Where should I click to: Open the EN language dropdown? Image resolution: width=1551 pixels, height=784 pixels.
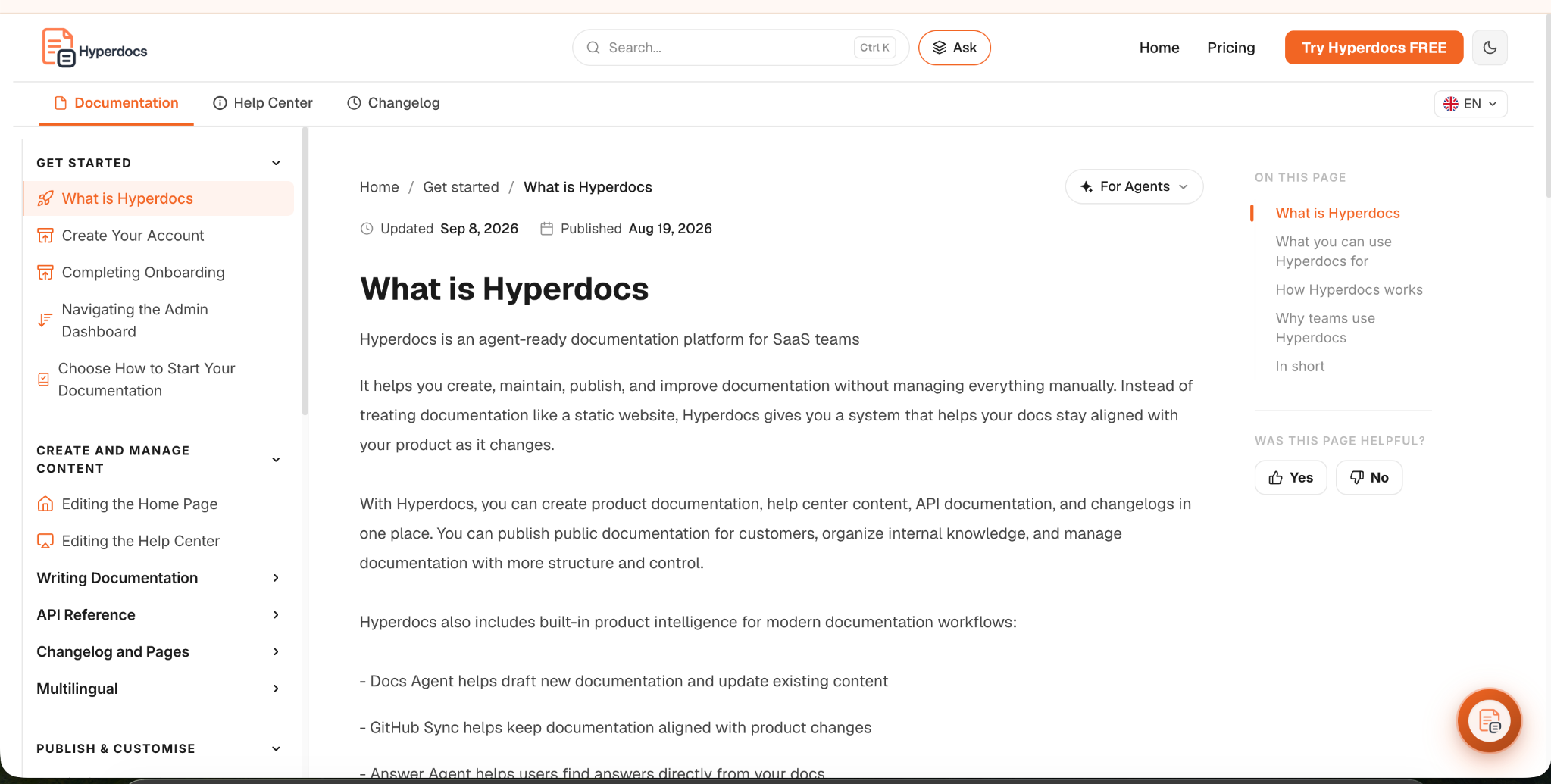[x=1470, y=104]
